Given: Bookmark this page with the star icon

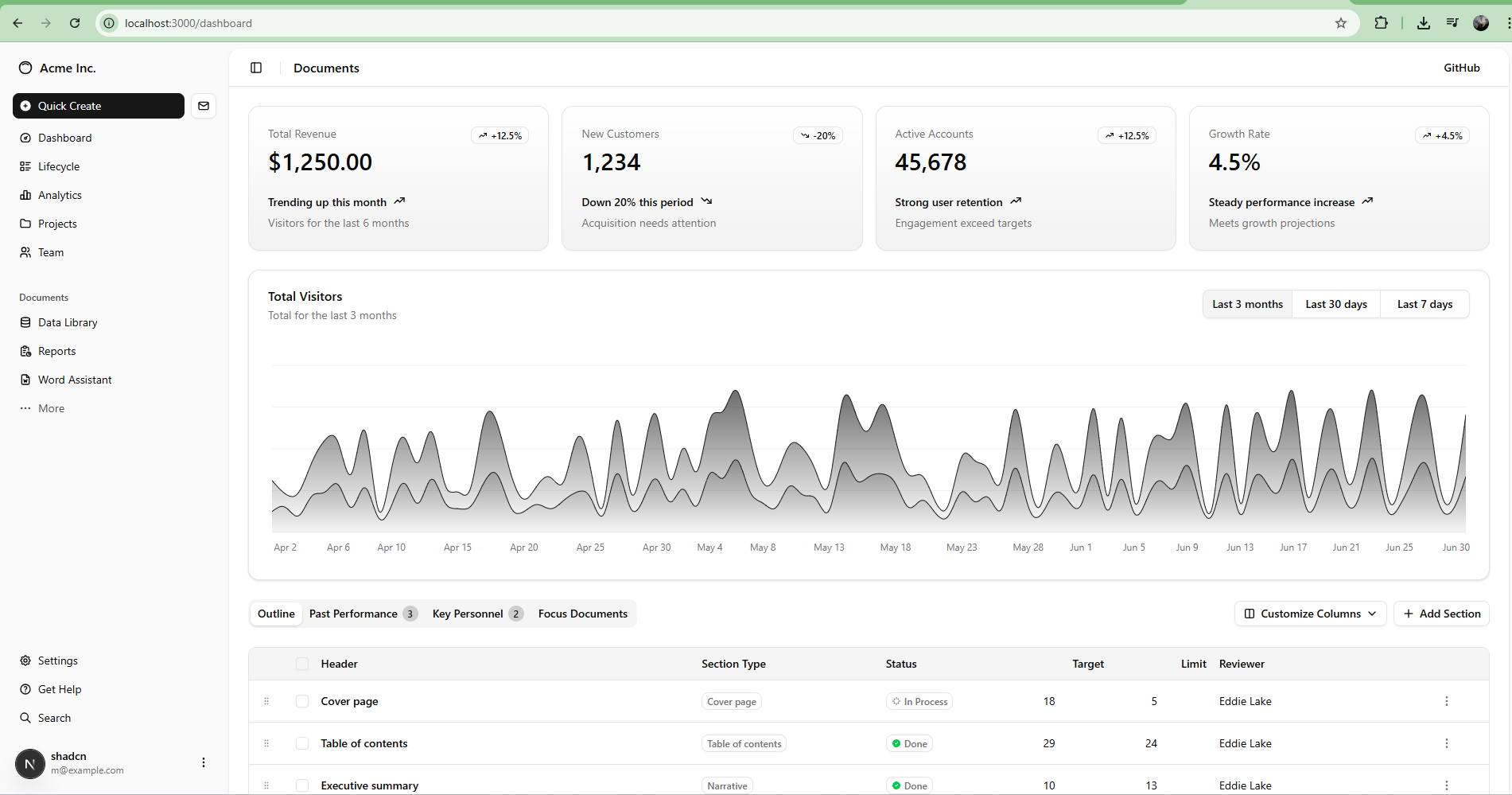Looking at the screenshot, I should (1341, 23).
